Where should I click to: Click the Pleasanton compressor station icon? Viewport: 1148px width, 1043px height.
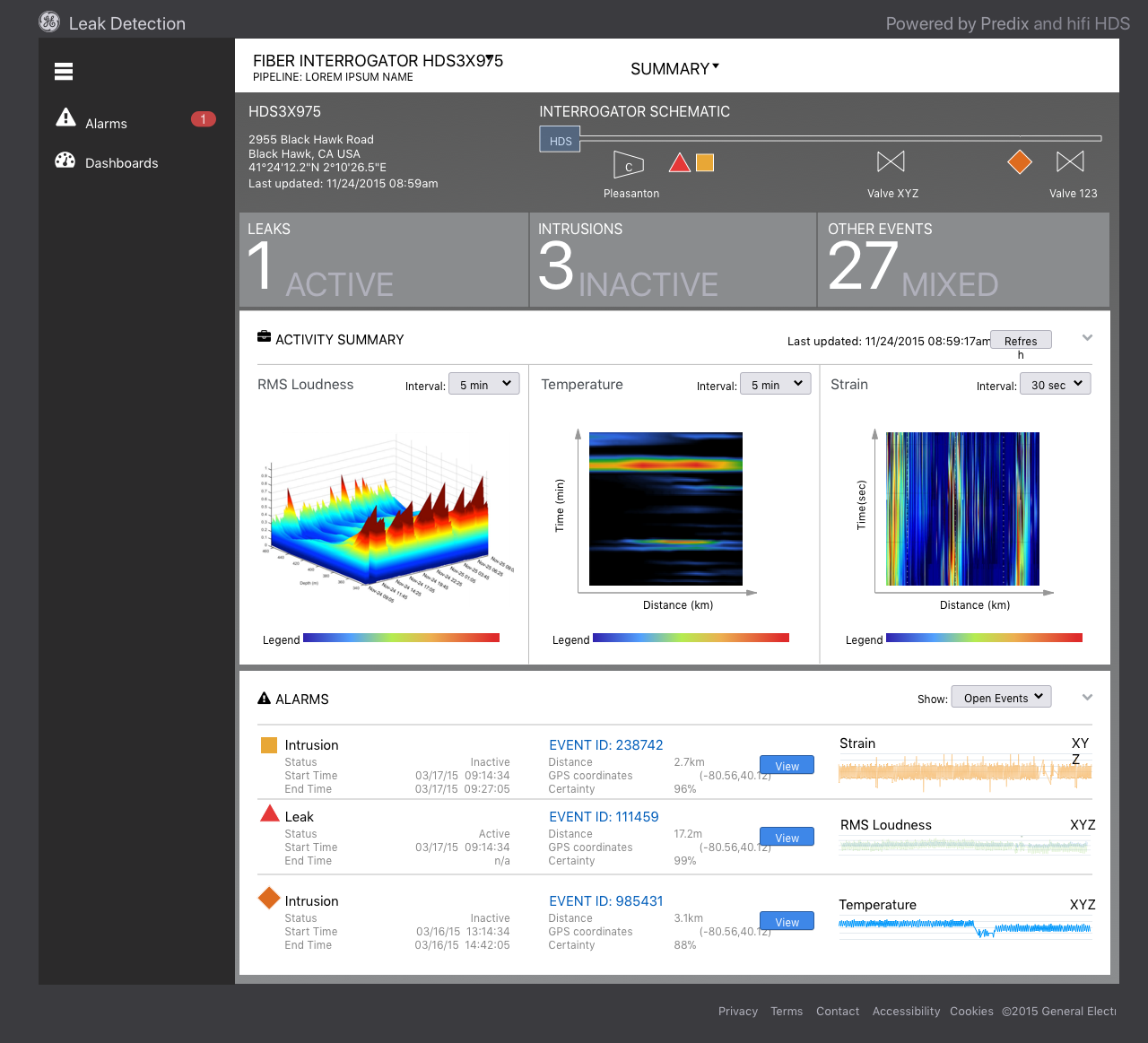coord(629,165)
